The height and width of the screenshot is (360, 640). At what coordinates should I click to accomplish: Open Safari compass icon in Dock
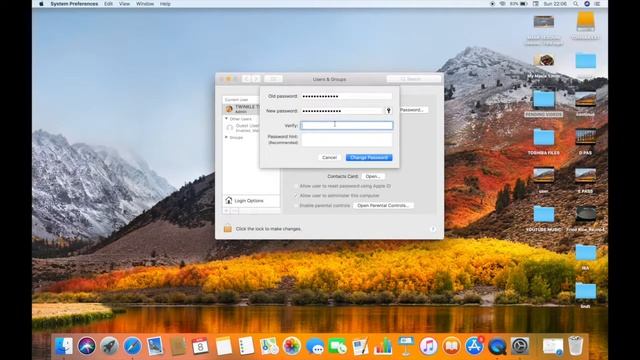pos(132,347)
